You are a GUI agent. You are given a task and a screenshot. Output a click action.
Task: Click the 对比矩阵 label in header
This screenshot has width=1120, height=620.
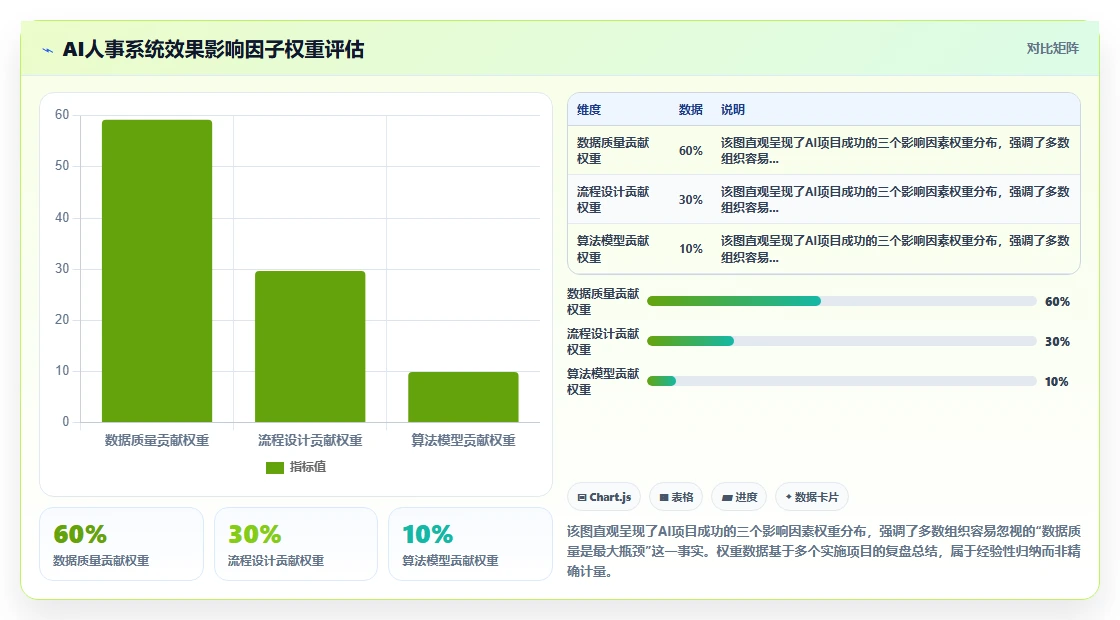pyautogui.click(x=1052, y=49)
